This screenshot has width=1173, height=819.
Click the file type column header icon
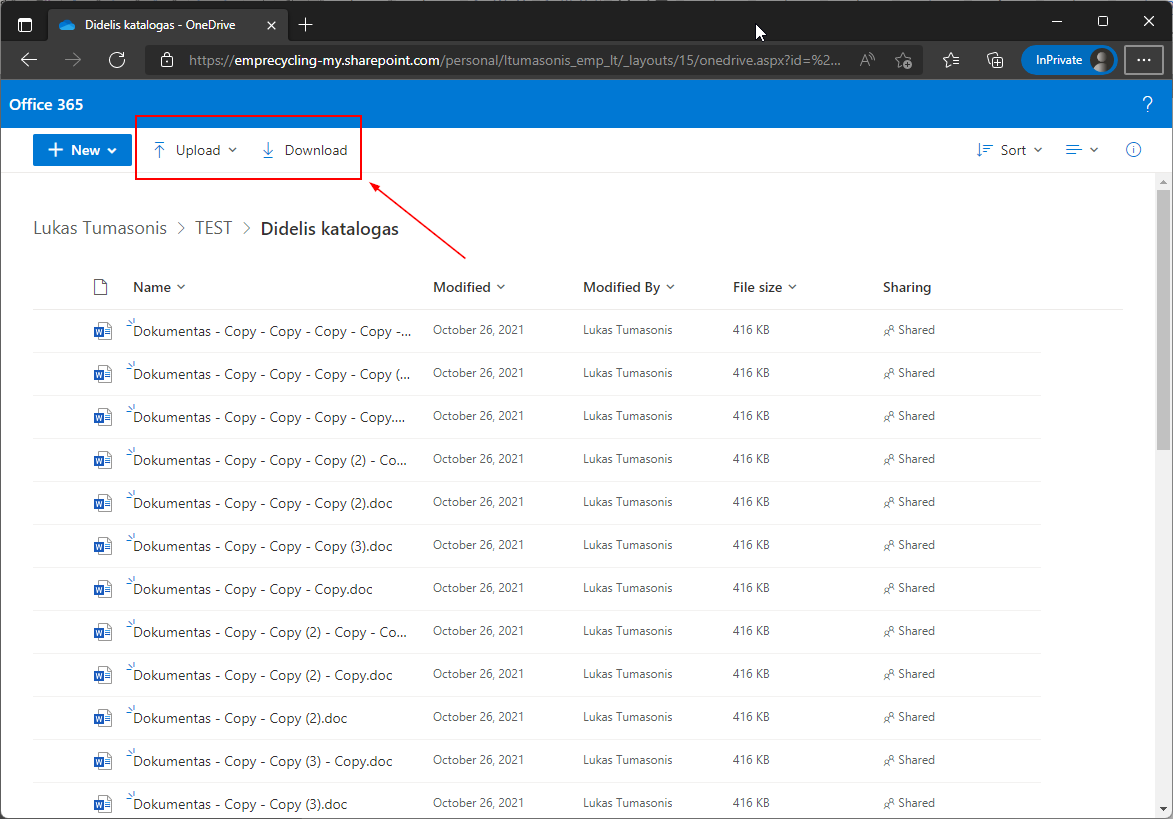[x=100, y=288]
